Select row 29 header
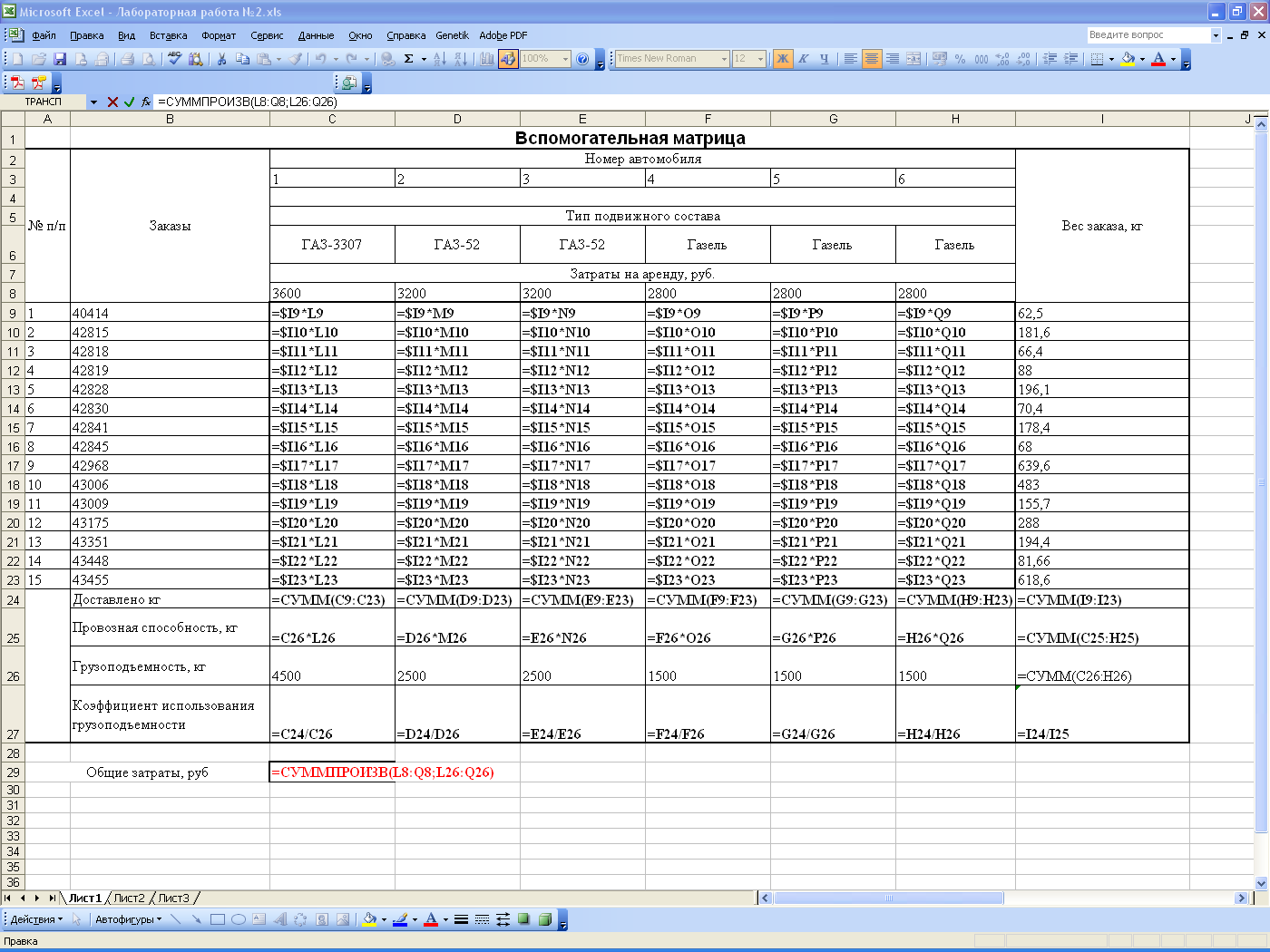 pos(13,772)
